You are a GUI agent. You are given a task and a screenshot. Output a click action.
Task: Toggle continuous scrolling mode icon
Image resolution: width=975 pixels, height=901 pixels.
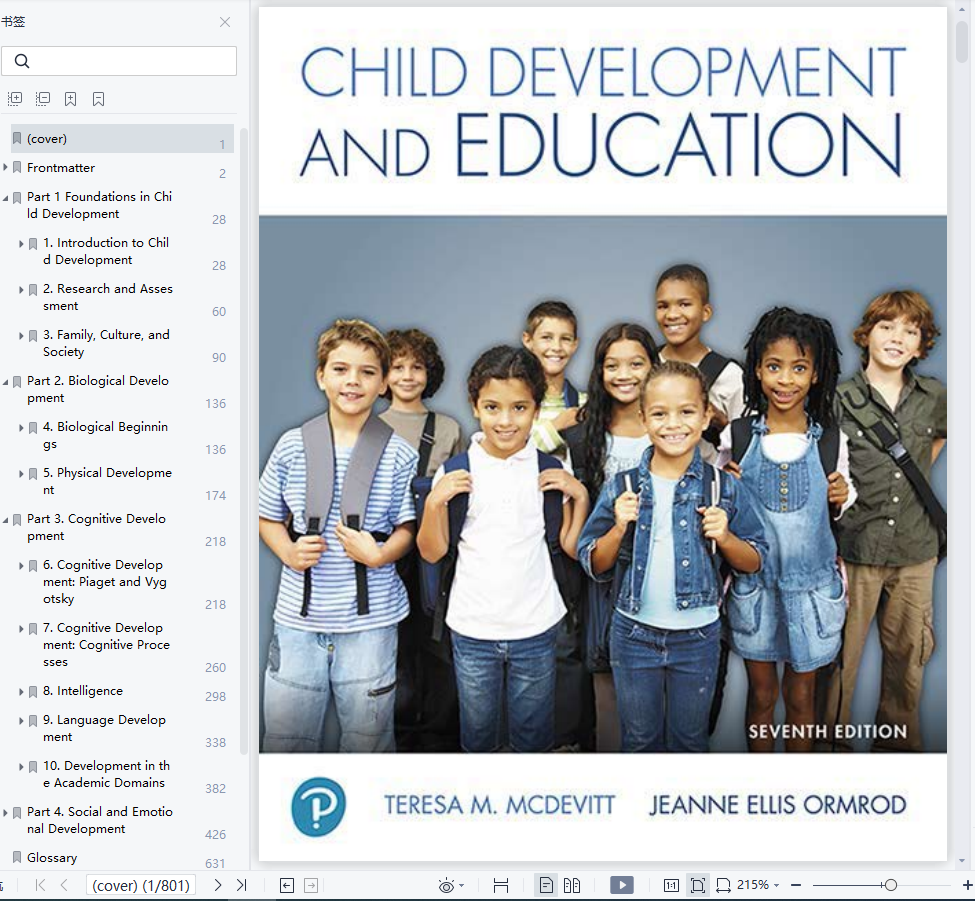[x=501, y=885]
